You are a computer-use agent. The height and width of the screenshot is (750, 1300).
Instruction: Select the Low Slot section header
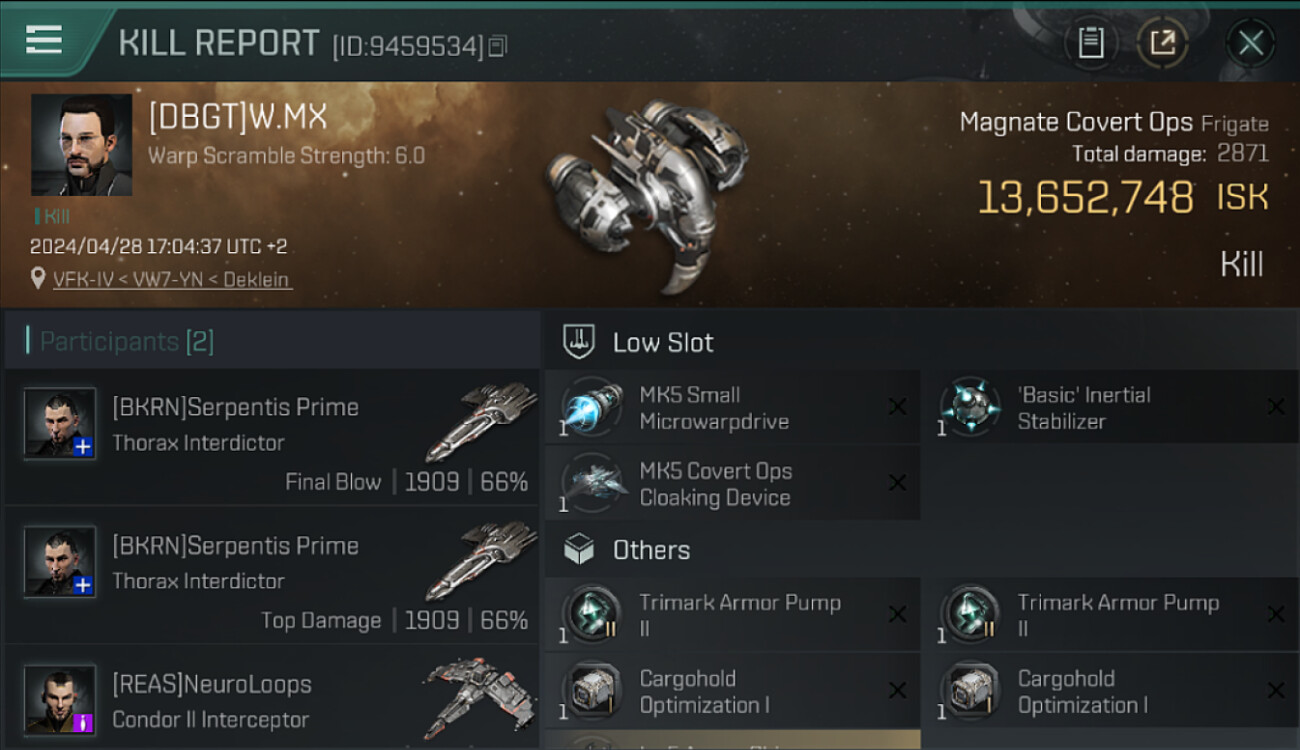(662, 343)
